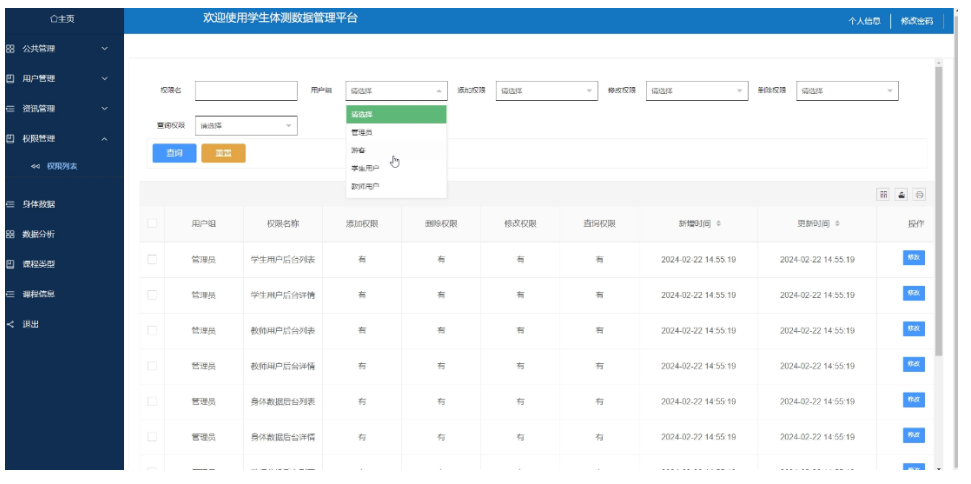Collapse the 权限管理 sidebar chevron
This screenshot has width=971, height=484.
click(x=105, y=139)
